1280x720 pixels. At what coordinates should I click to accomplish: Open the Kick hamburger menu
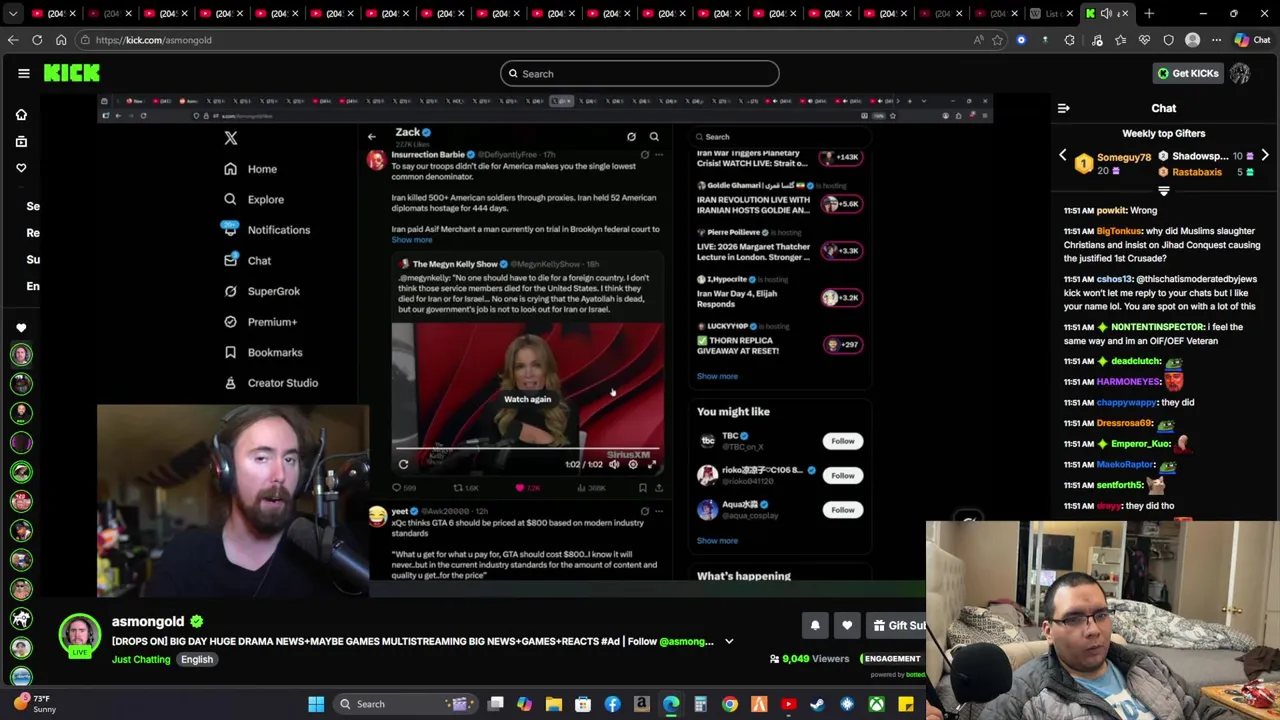pos(23,73)
